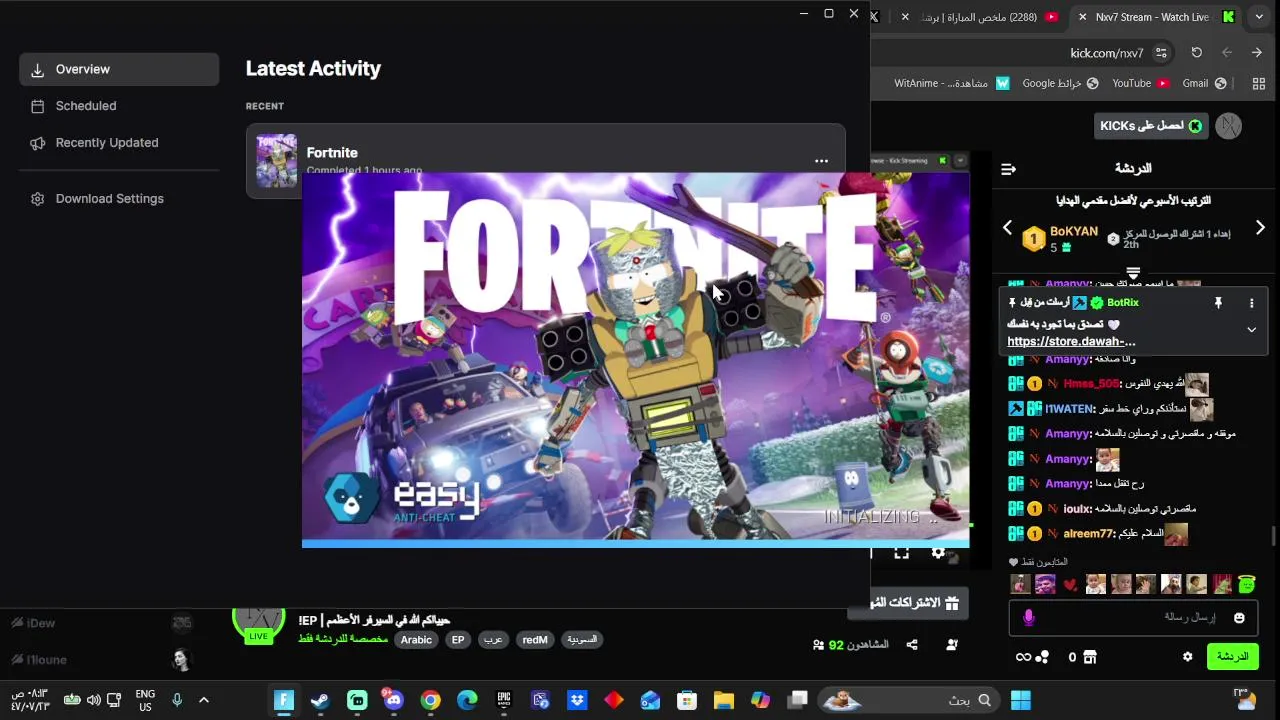Screen dimensions: 1280x720
Task: Open Epic Games Launcher from the taskbar
Action: coord(504,700)
